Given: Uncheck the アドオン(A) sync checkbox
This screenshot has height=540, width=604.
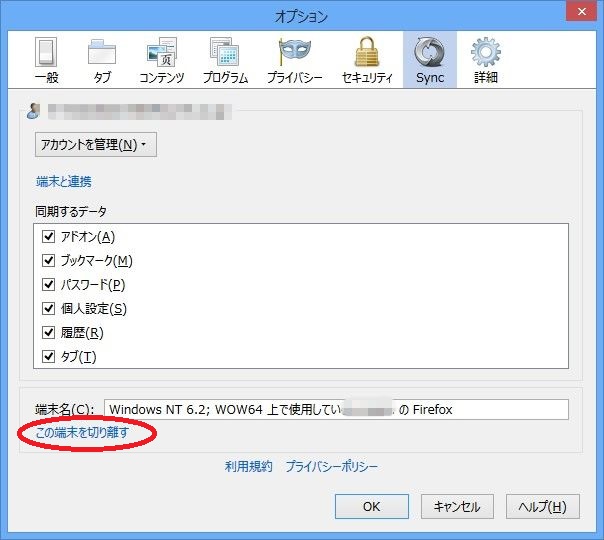Looking at the screenshot, I should pos(48,237).
